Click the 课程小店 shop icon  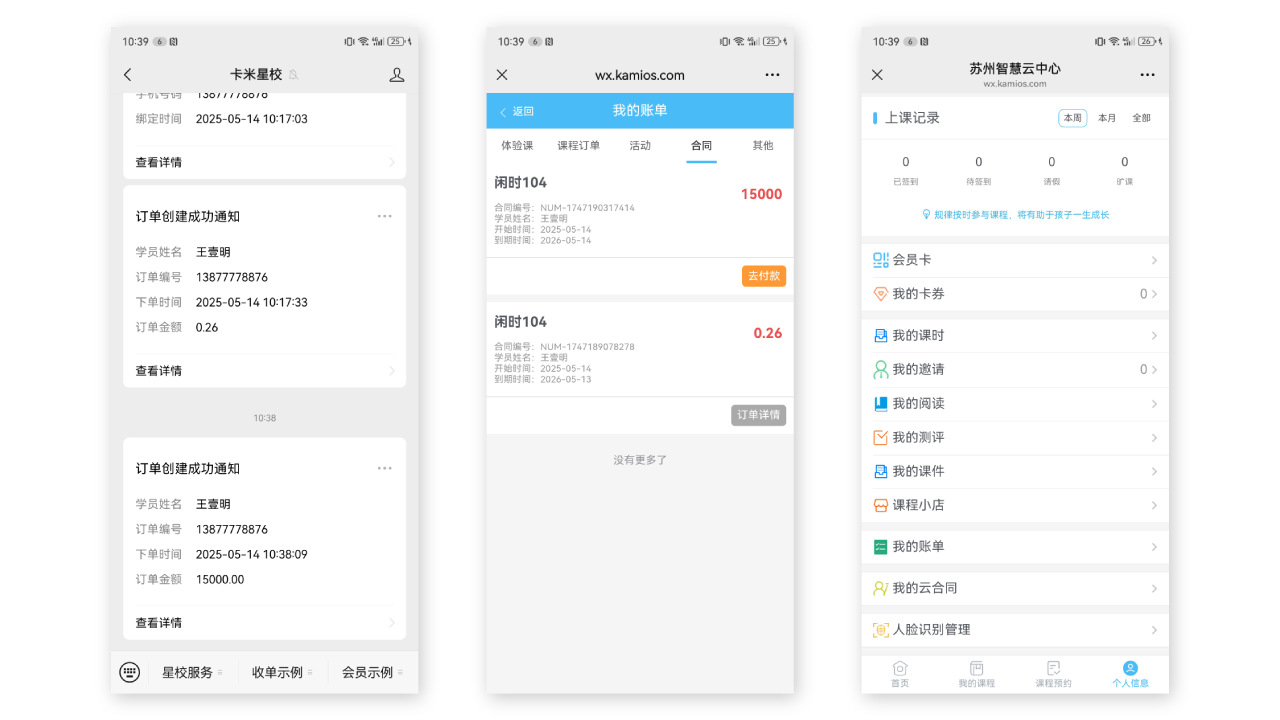pos(880,505)
